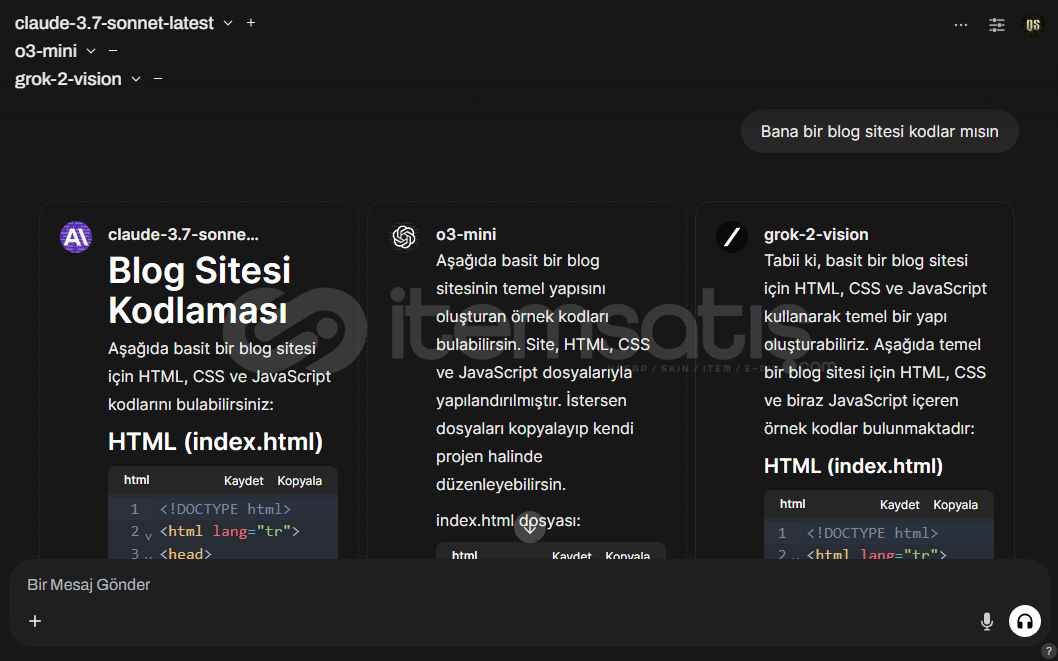Open the chat controls sliders icon
The width and height of the screenshot is (1058, 661).
(x=997, y=25)
